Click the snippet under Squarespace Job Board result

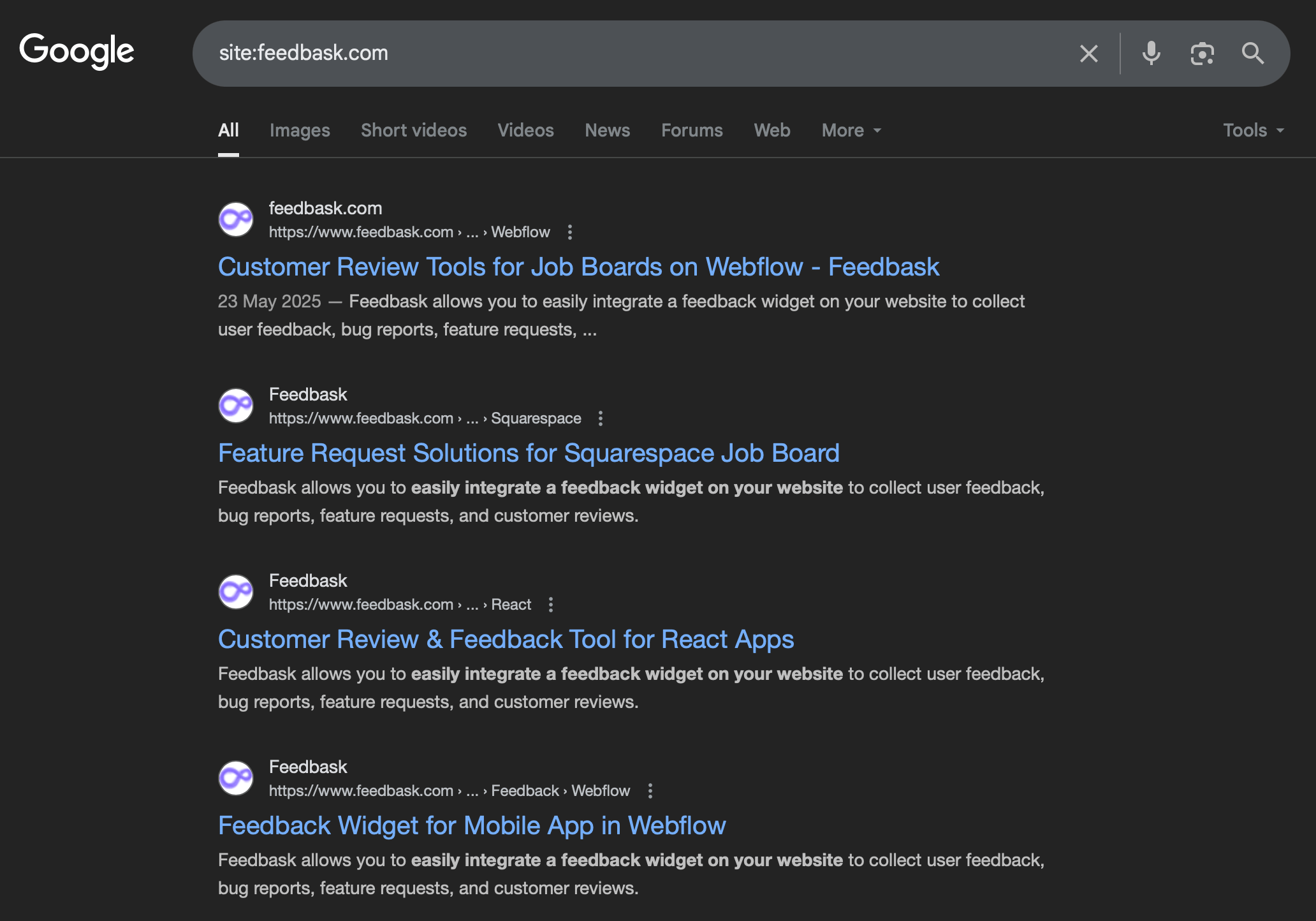click(631, 501)
